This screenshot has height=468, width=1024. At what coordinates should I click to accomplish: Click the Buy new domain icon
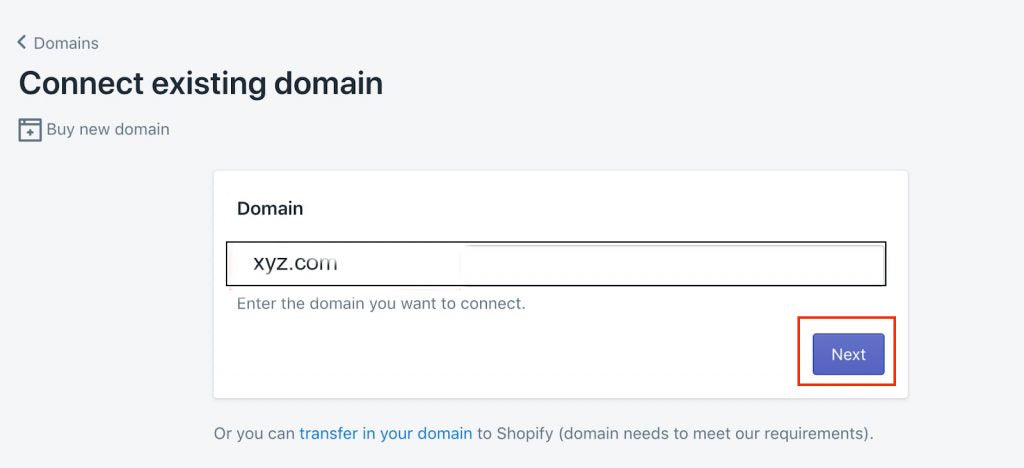coord(30,130)
